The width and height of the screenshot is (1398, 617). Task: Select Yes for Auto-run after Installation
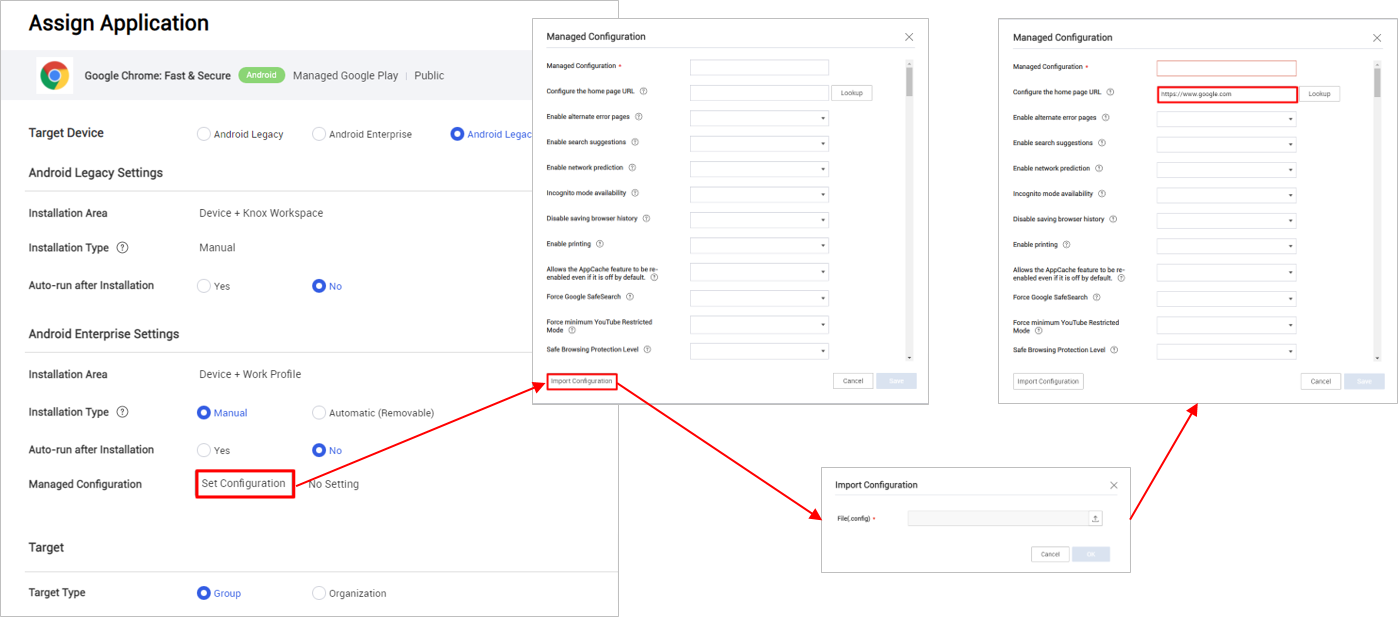point(204,285)
